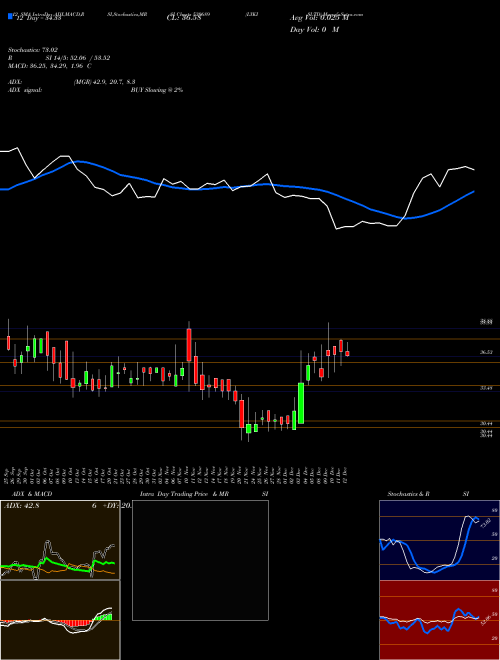Image resolution: width=500 pixels, height=660 pixels.
Task: Click the empty intraday trading price chart box
Action: 200,560
